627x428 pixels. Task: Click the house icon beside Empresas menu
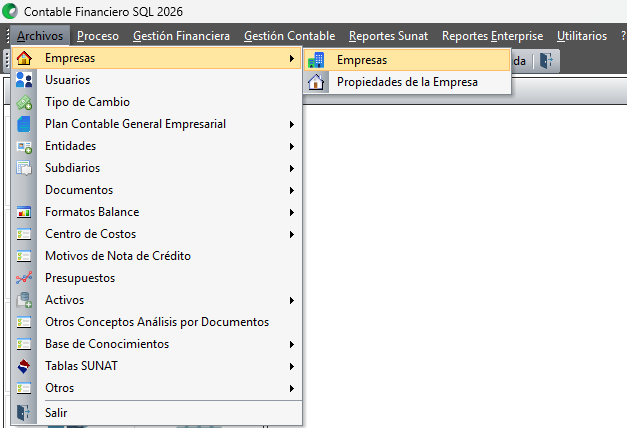click(x=24, y=58)
